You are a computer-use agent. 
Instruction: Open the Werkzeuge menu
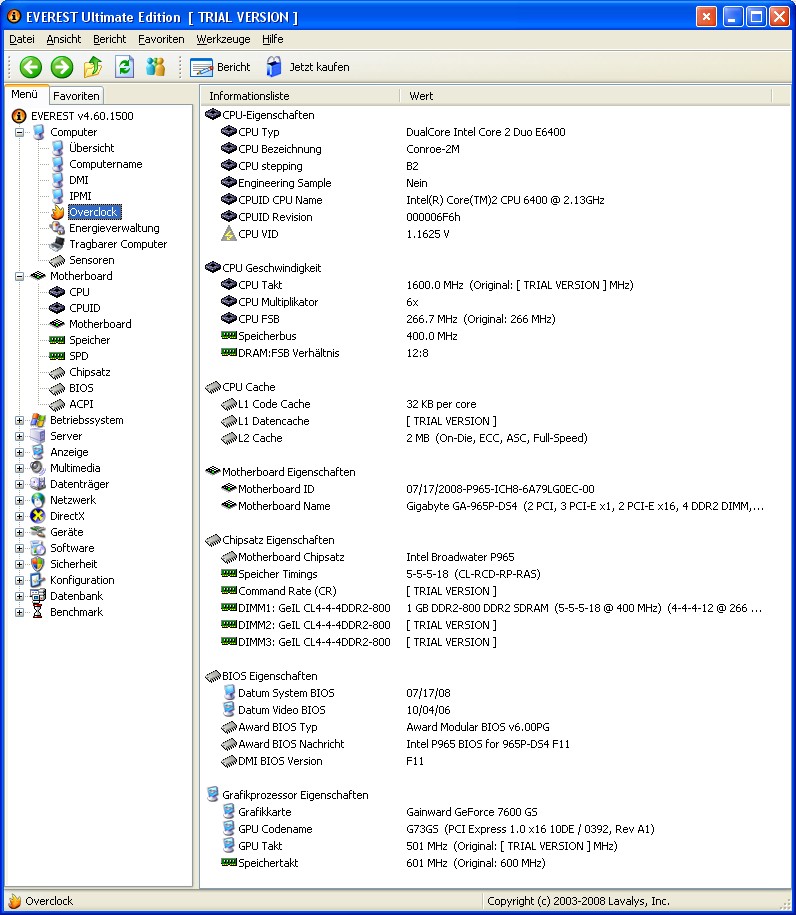coord(223,39)
